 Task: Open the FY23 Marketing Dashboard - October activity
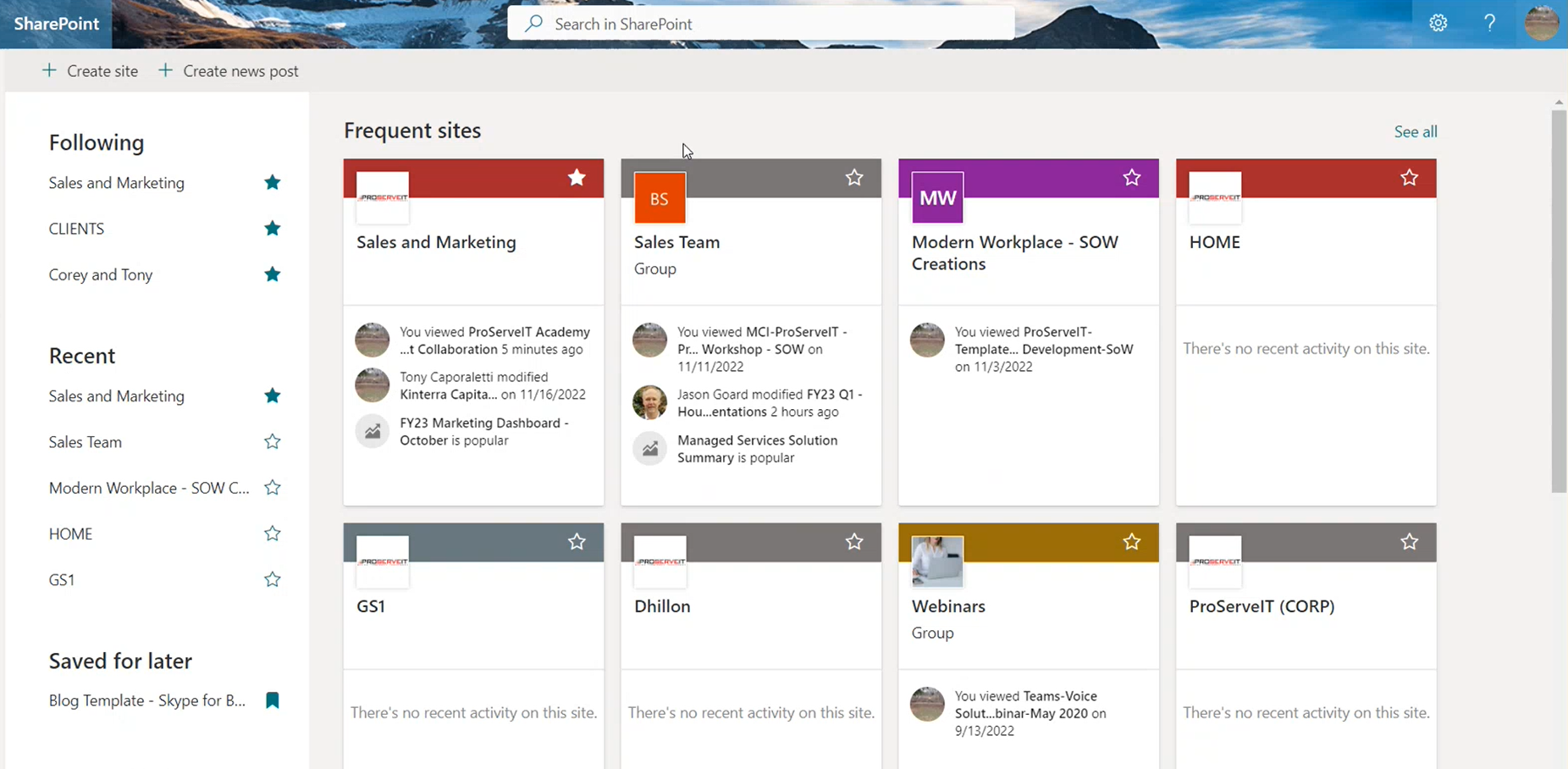pyautogui.click(x=483, y=431)
